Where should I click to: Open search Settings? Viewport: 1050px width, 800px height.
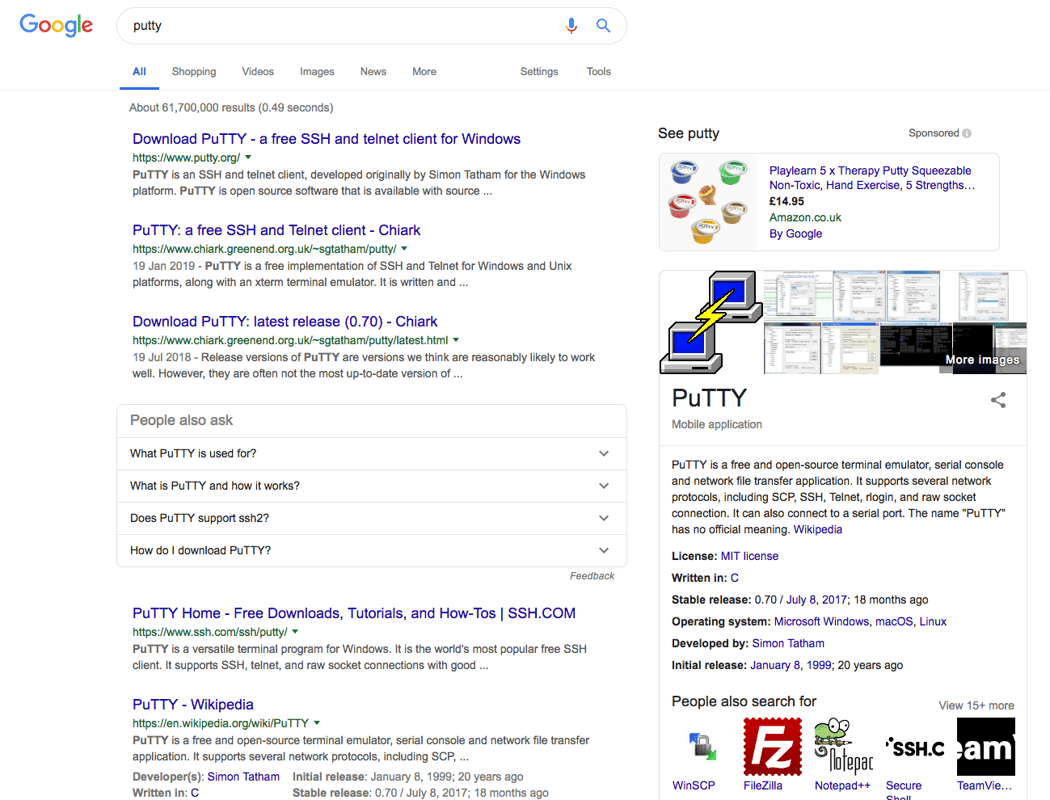point(539,72)
